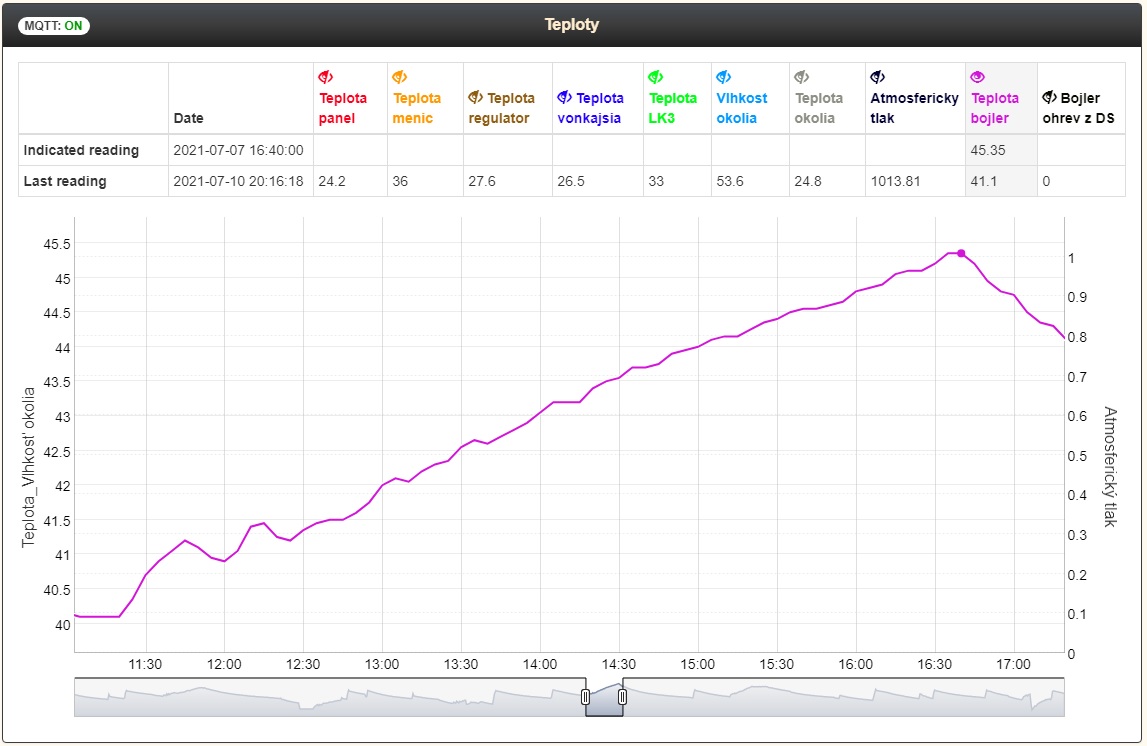The height and width of the screenshot is (746, 1147).
Task: Click the Atmosfericky tlak eye icon
Action: 878,77
